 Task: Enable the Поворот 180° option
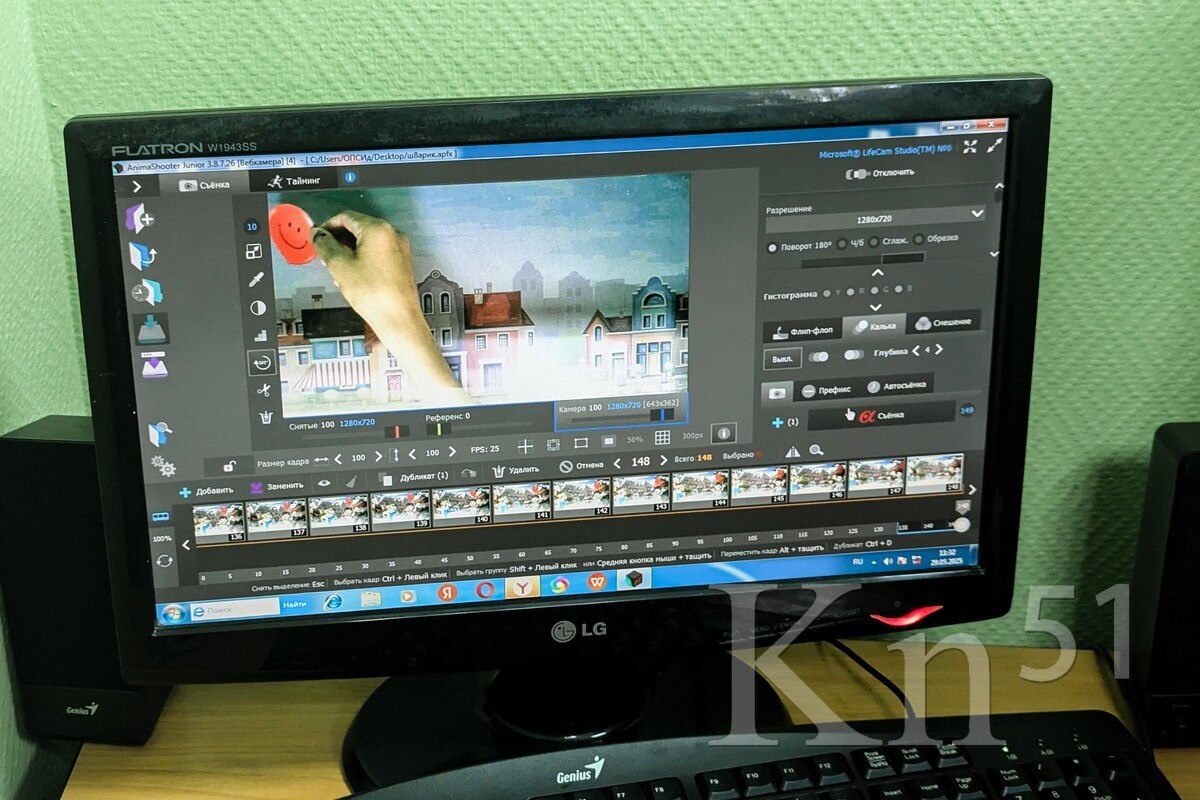772,247
